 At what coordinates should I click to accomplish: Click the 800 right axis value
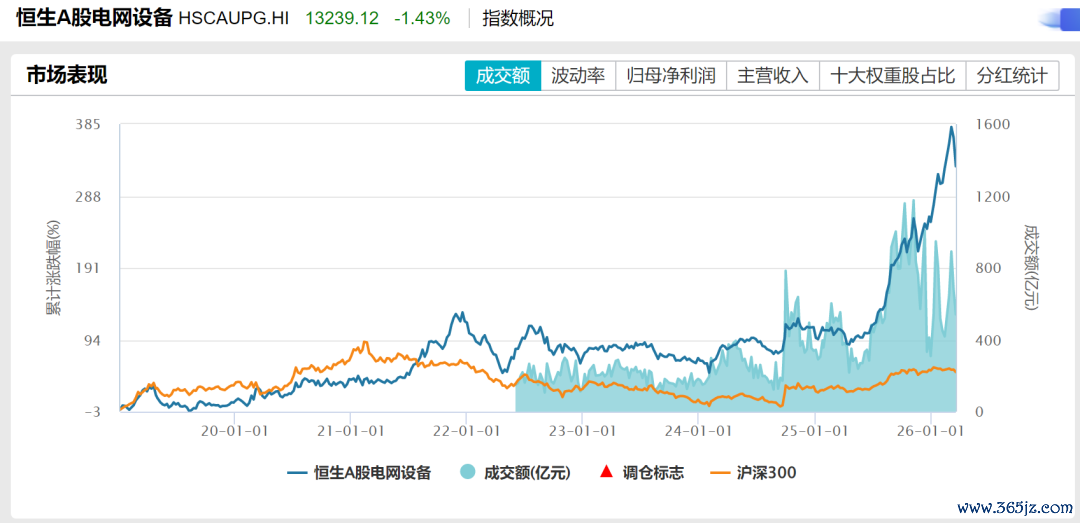click(989, 269)
